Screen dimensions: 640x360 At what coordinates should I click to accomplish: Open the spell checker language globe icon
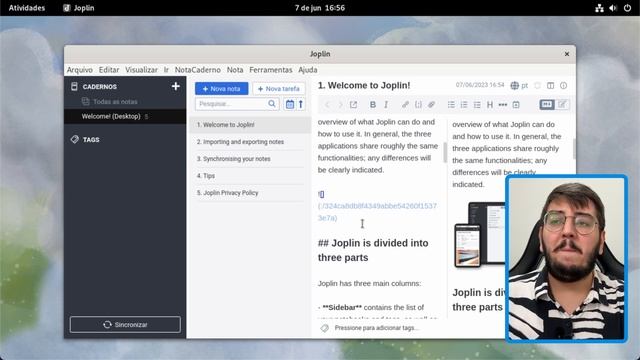click(515, 85)
